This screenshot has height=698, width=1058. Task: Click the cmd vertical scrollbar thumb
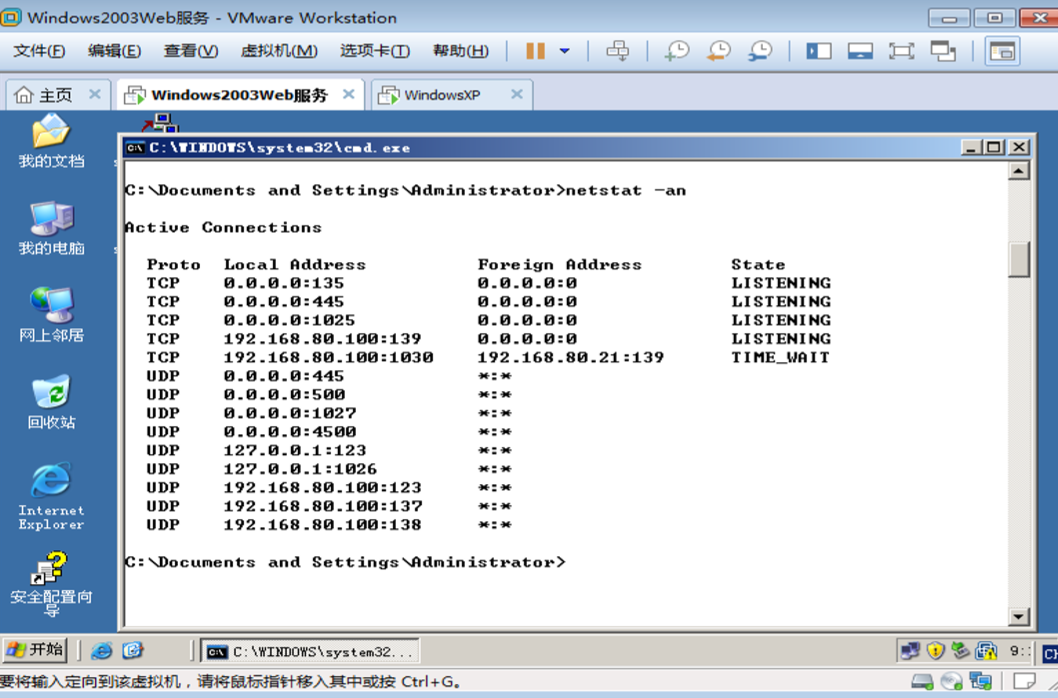point(1019,259)
